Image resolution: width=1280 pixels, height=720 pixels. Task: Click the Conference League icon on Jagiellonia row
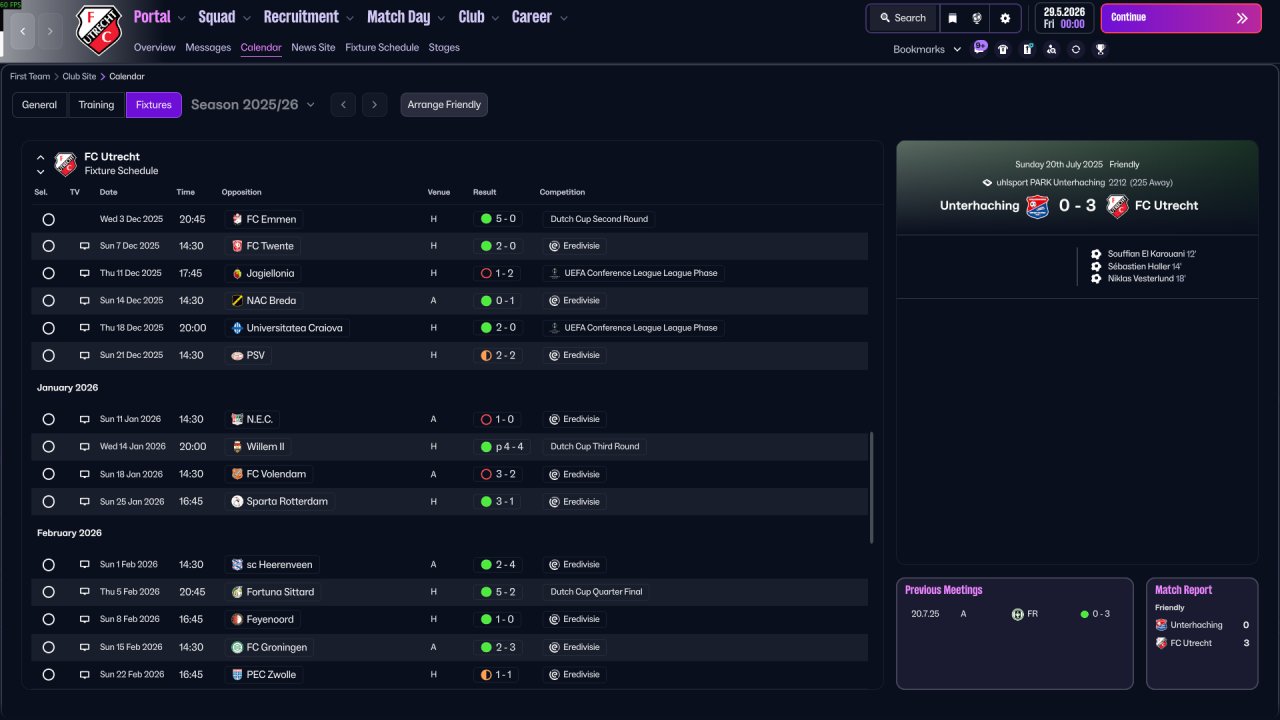coord(554,273)
